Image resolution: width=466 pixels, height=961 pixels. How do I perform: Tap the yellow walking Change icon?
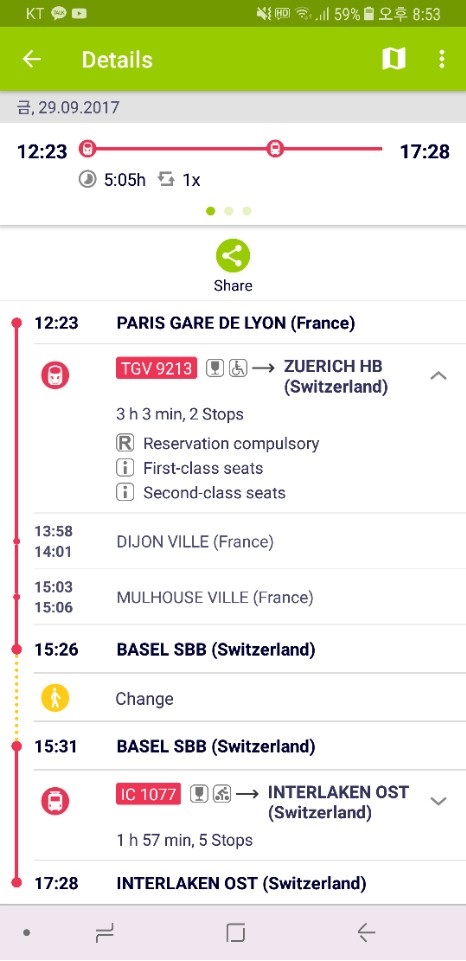tap(55, 698)
